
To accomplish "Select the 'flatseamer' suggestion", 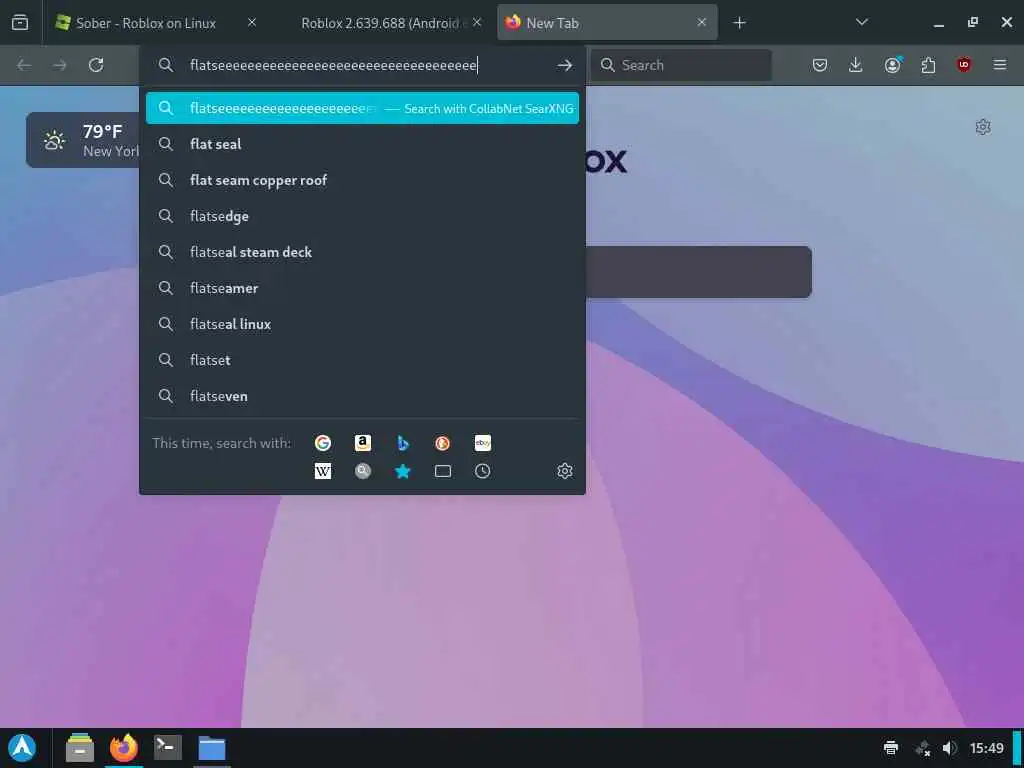I will pos(362,288).
